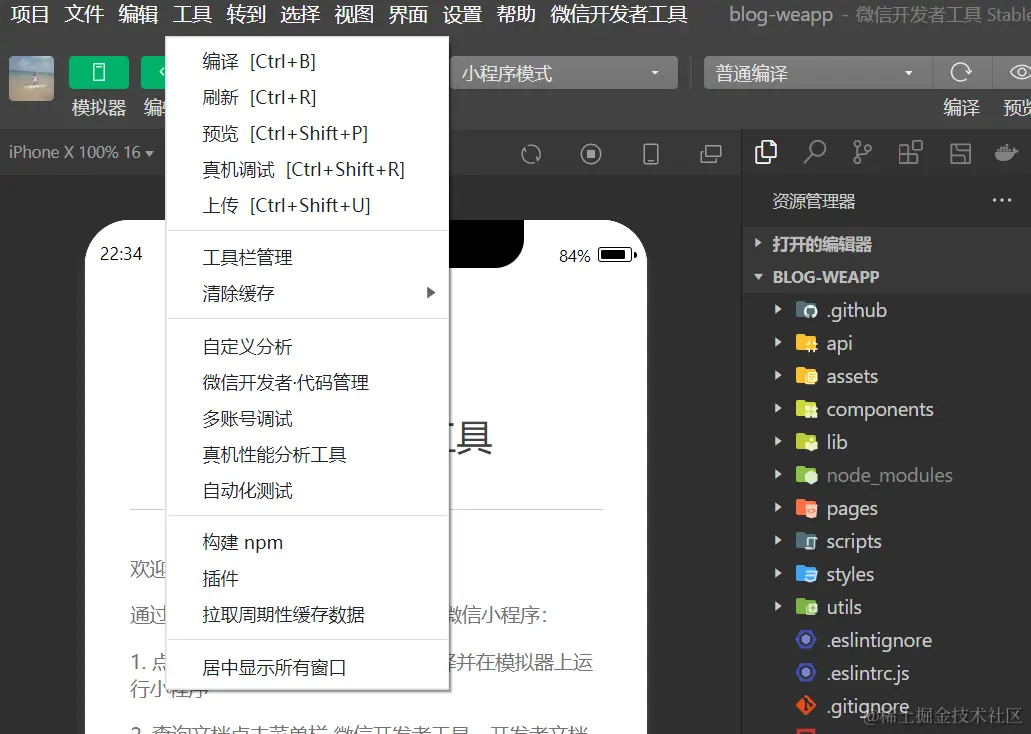Expand the .github folder

pyautogui.click(x=887, y=310)
